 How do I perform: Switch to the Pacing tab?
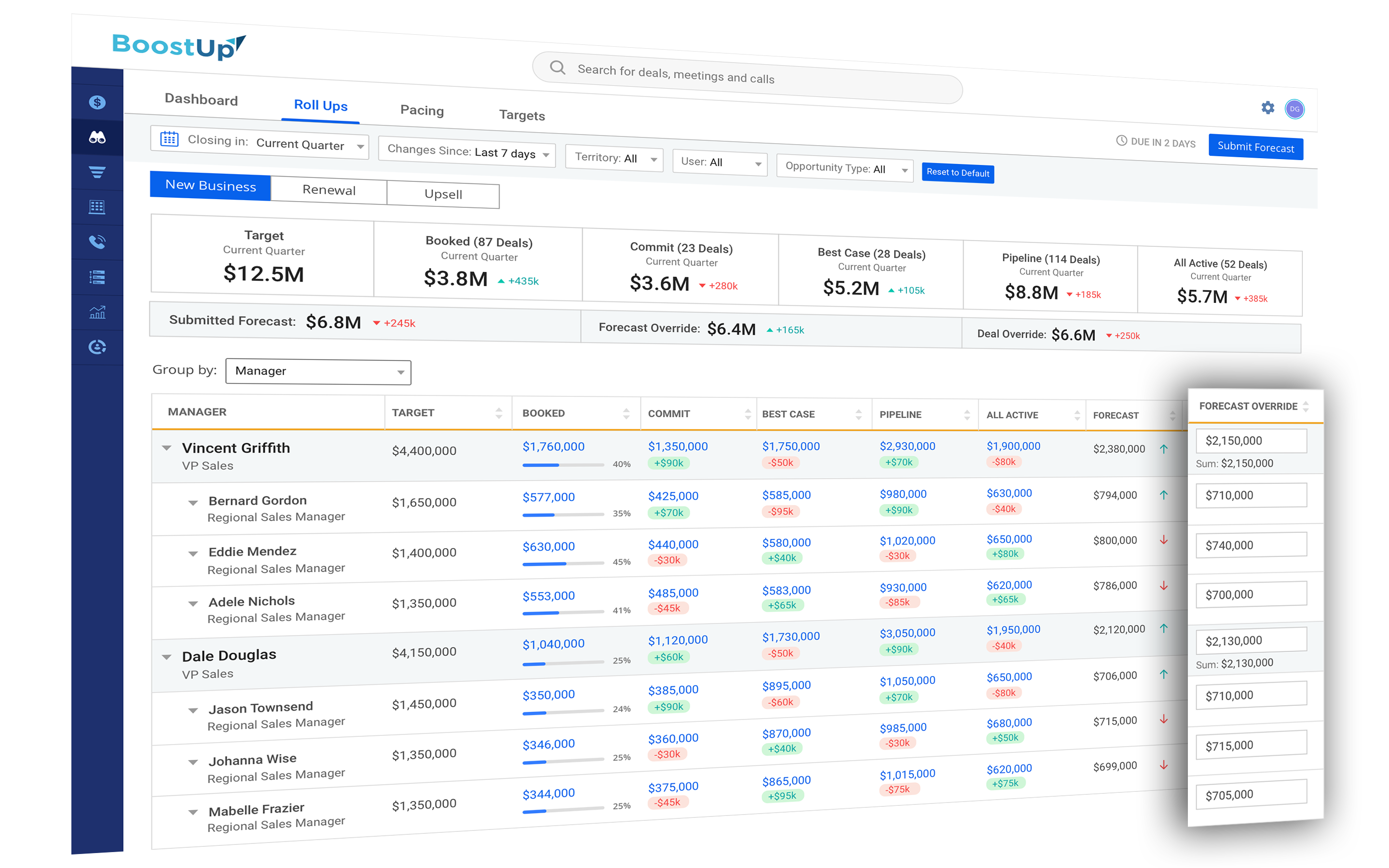[422, 110]
